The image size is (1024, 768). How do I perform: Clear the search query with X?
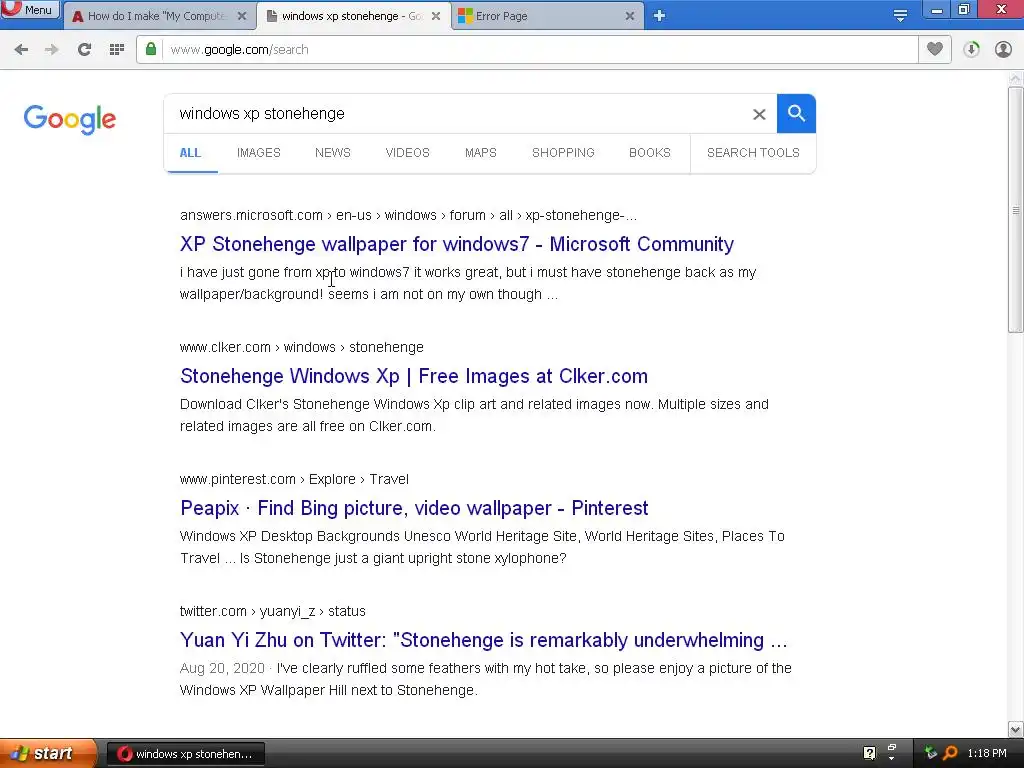tap(759, 114)
